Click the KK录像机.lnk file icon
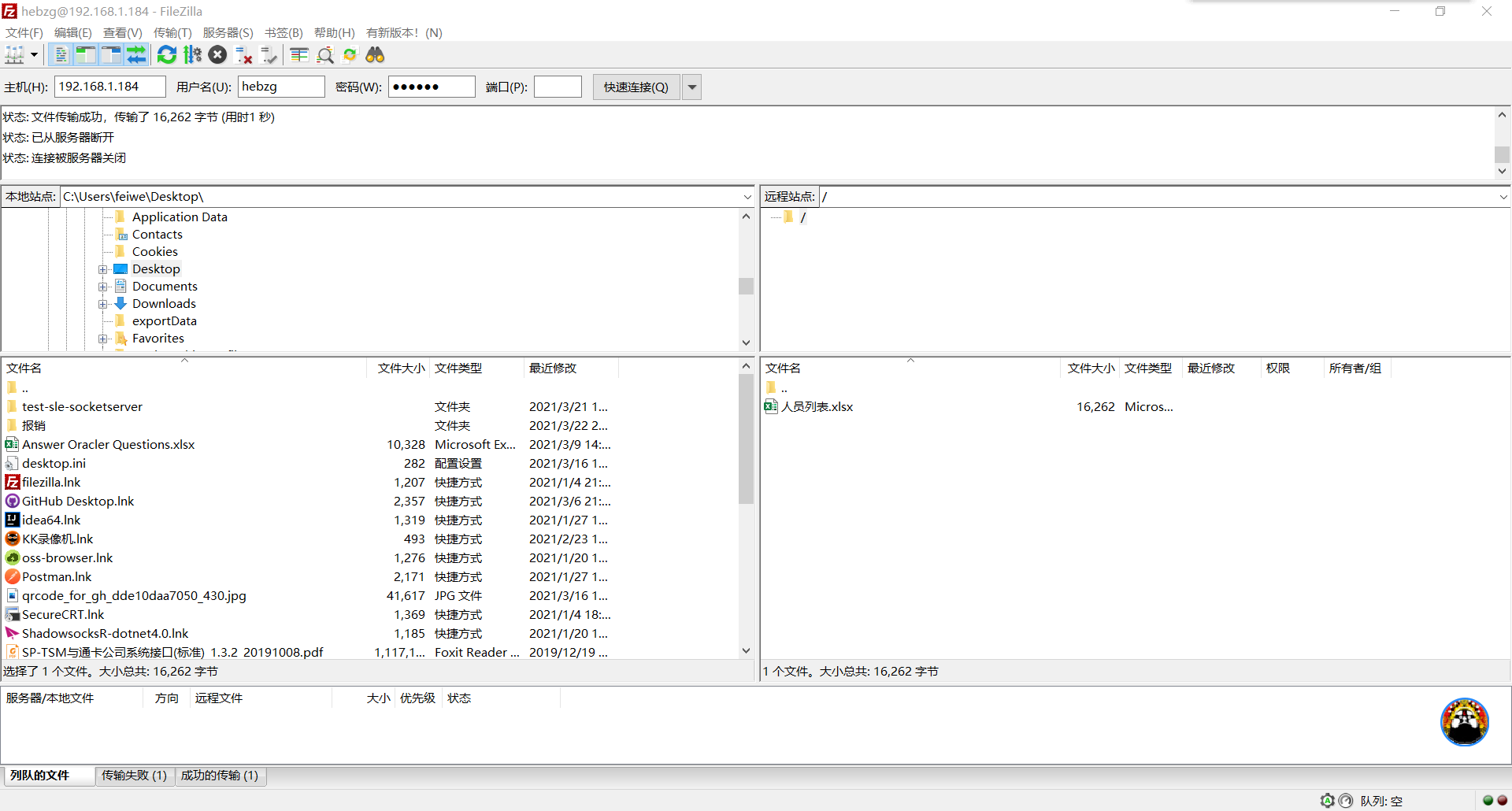 point(12,539)
